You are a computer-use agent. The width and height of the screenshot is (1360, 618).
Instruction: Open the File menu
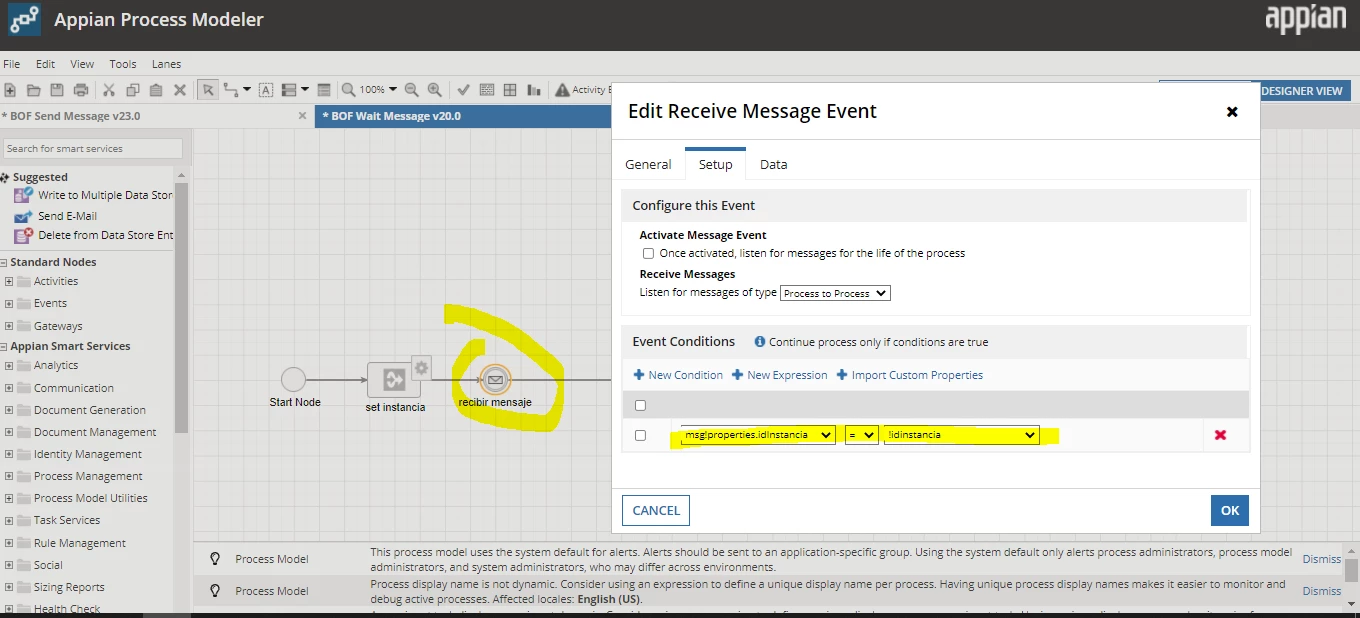pyautogui.click(x=12, y=64)
